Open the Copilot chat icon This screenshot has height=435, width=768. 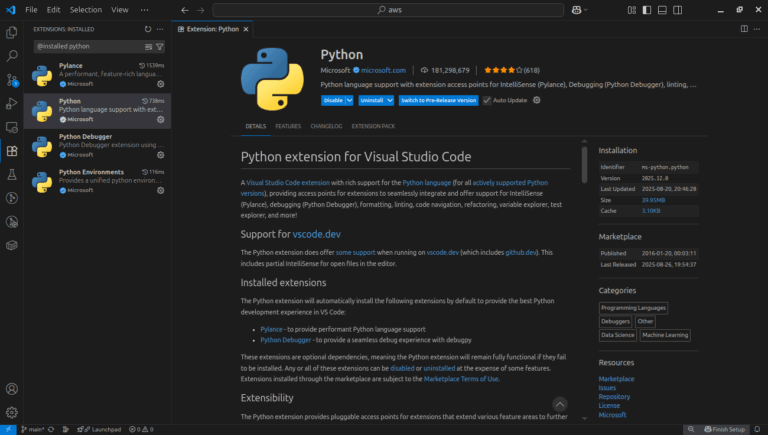pyautogui.click(x=576, y=10)
